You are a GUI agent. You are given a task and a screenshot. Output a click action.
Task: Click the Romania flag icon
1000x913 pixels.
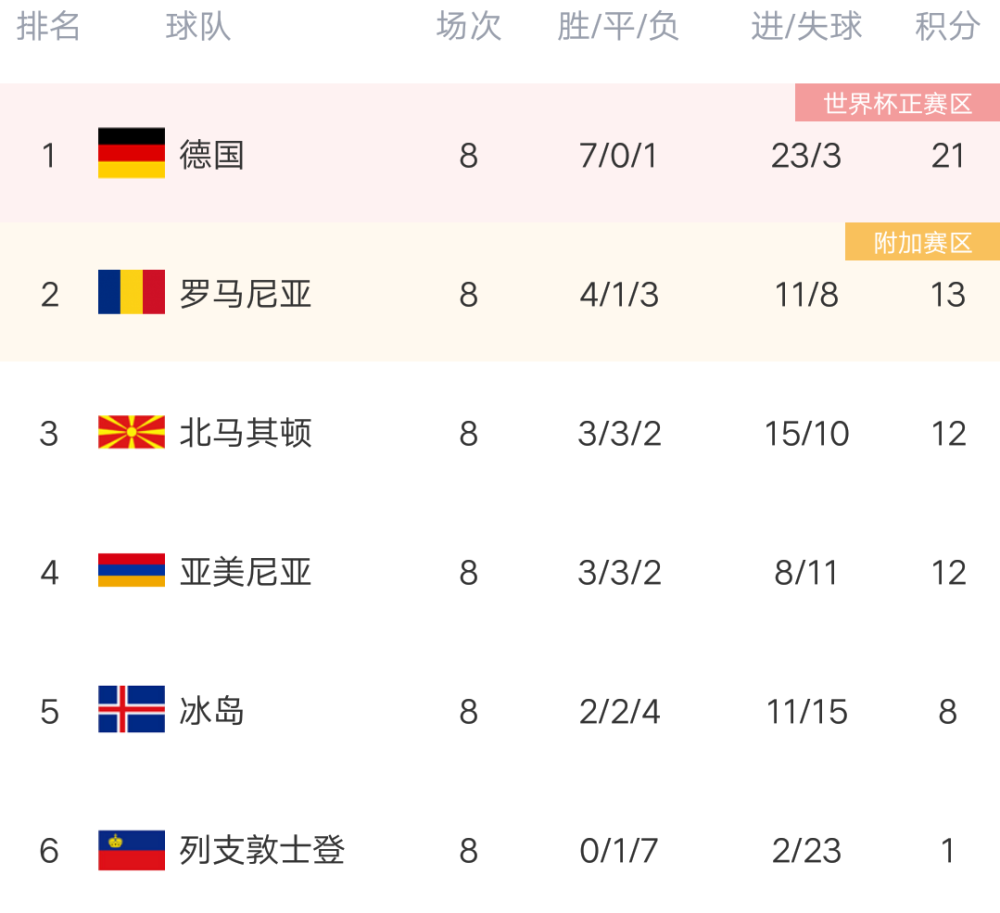[131, 292]
